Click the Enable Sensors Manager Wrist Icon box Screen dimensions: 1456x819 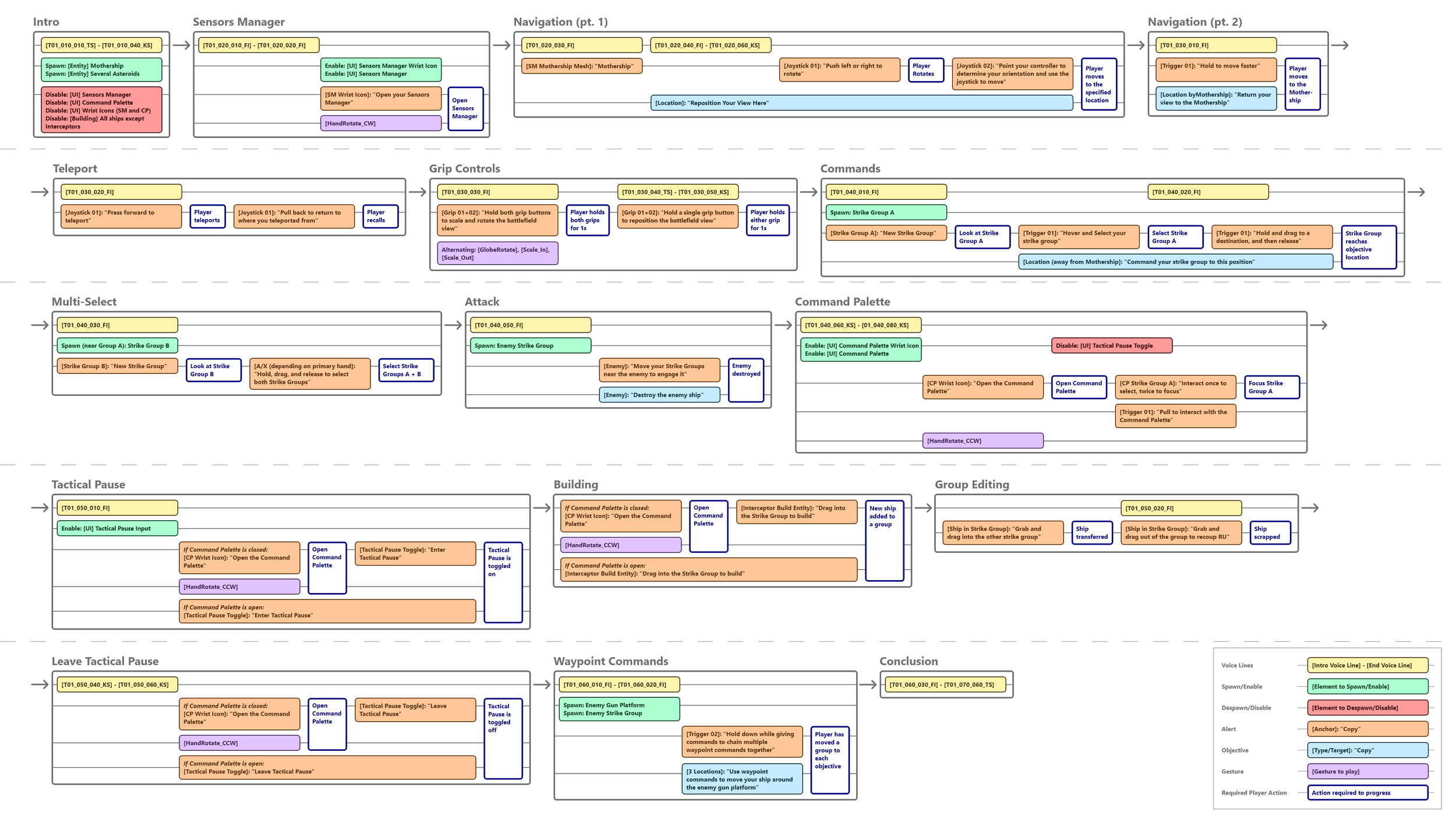381,70
